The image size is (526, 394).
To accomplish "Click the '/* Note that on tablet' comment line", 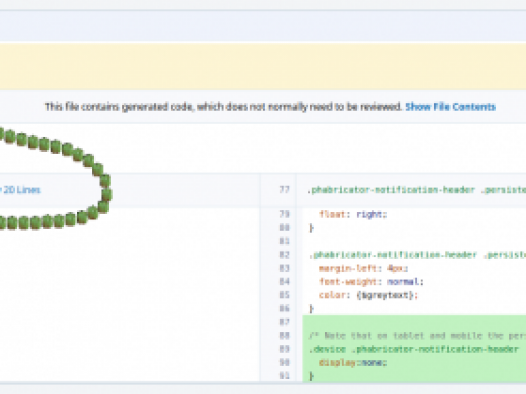I will pyautogui.click(x=417, y=335).
